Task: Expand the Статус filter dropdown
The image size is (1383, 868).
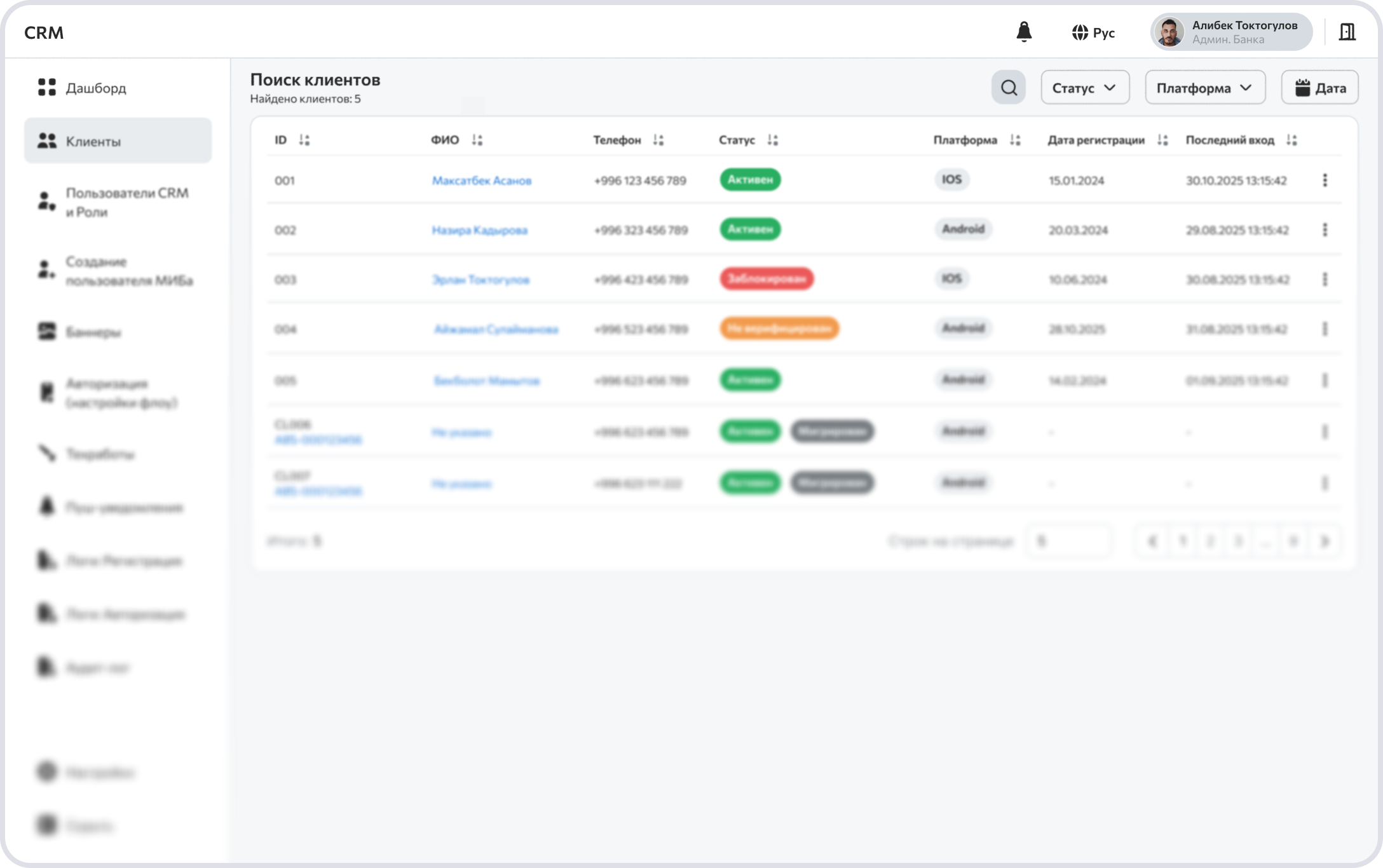Action: 1085,88
